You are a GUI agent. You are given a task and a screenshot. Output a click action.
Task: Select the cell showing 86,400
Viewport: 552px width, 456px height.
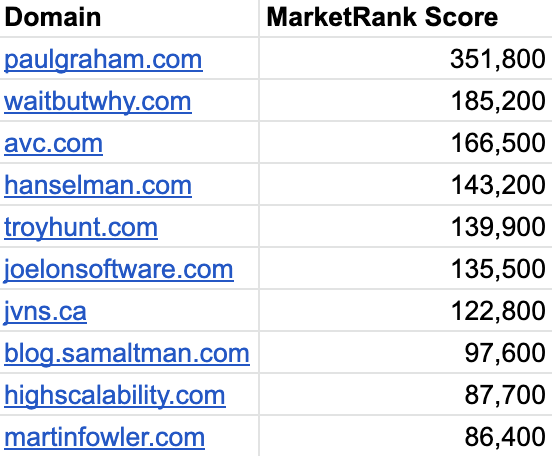pos(406,436)
